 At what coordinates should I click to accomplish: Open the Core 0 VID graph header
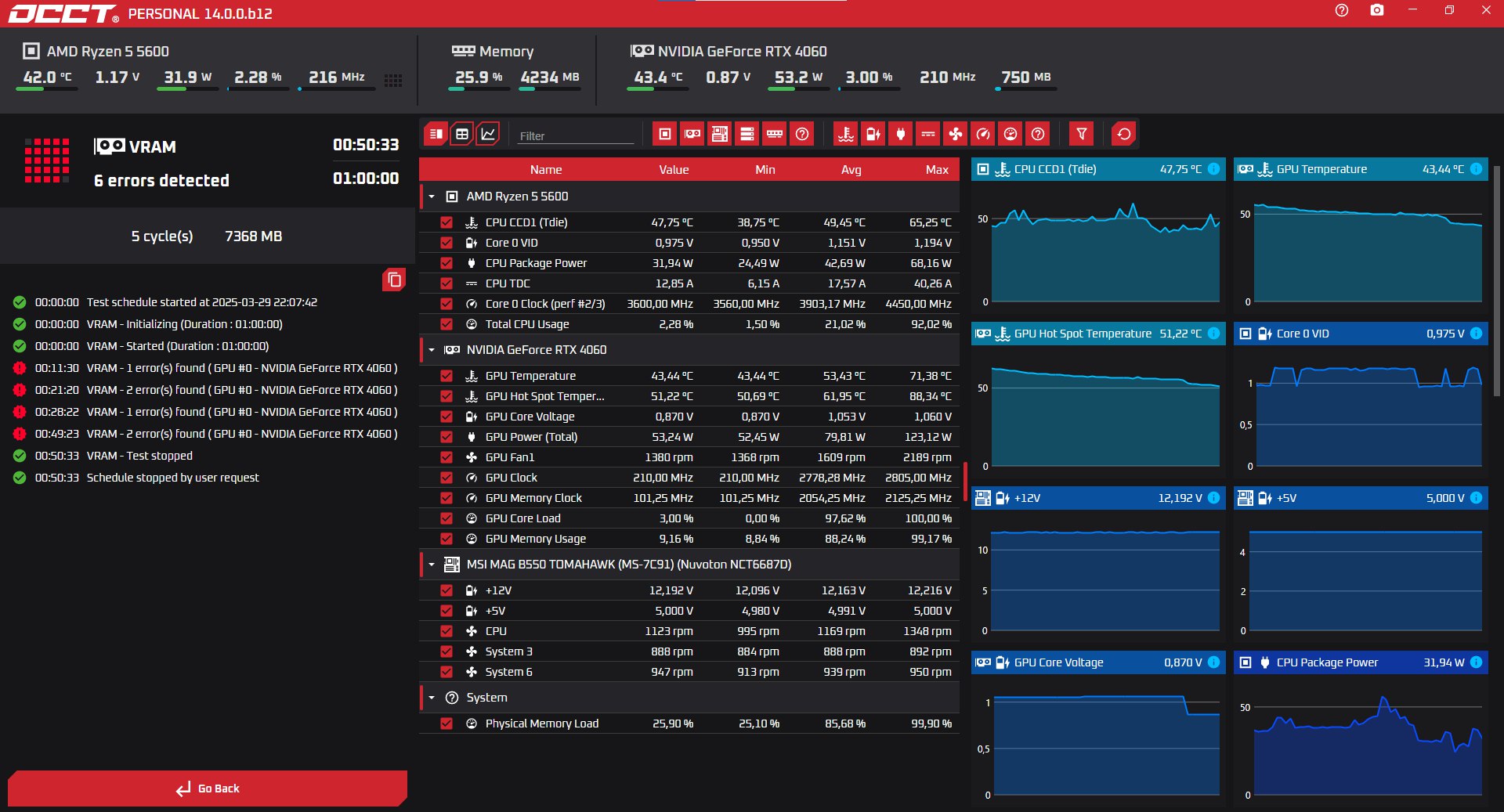tap(1361, 334)
